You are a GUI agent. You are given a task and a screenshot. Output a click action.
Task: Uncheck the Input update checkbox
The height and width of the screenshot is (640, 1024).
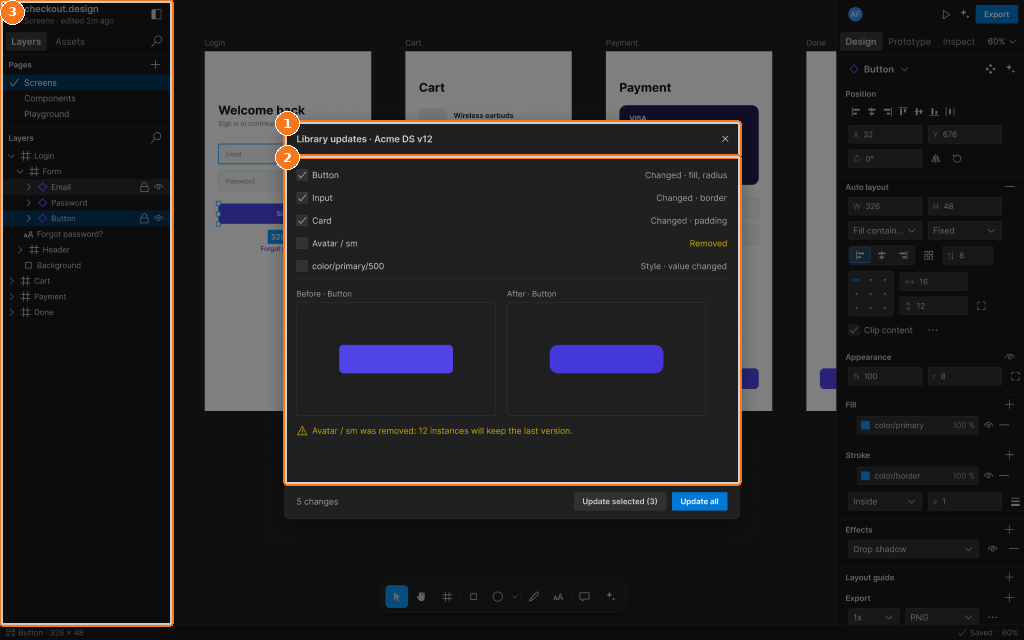(302, 198)
